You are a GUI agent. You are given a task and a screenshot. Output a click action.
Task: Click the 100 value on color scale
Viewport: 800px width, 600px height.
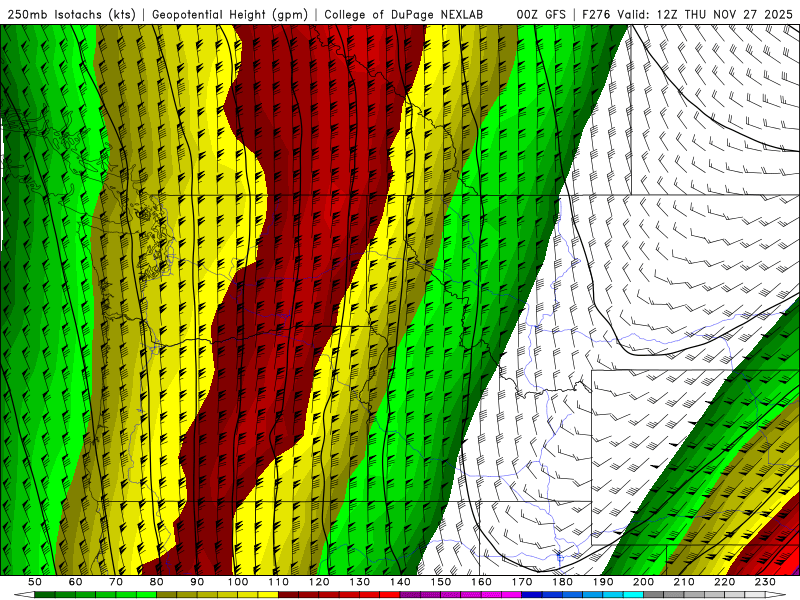tap(238, 582)
